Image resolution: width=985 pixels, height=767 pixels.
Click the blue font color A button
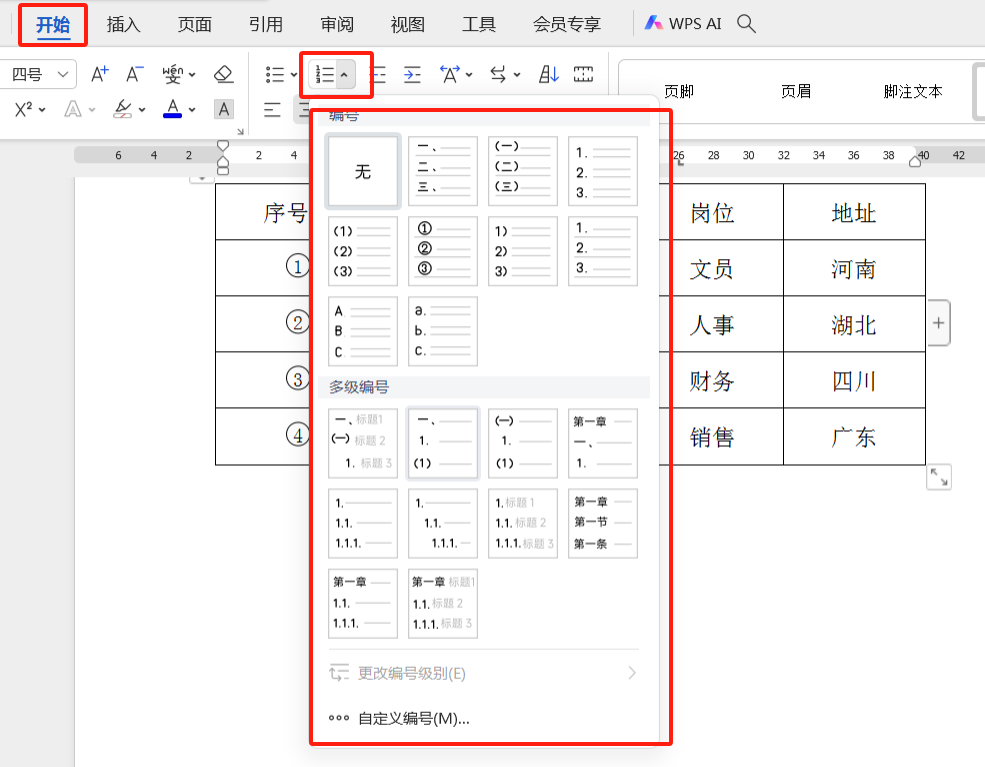172,109
